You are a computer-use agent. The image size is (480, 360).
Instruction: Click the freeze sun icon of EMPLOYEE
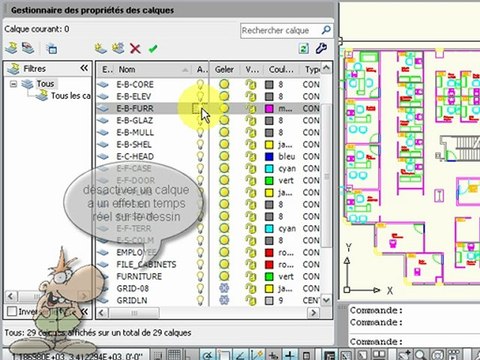pyautogui.click(x=224, y=252)
